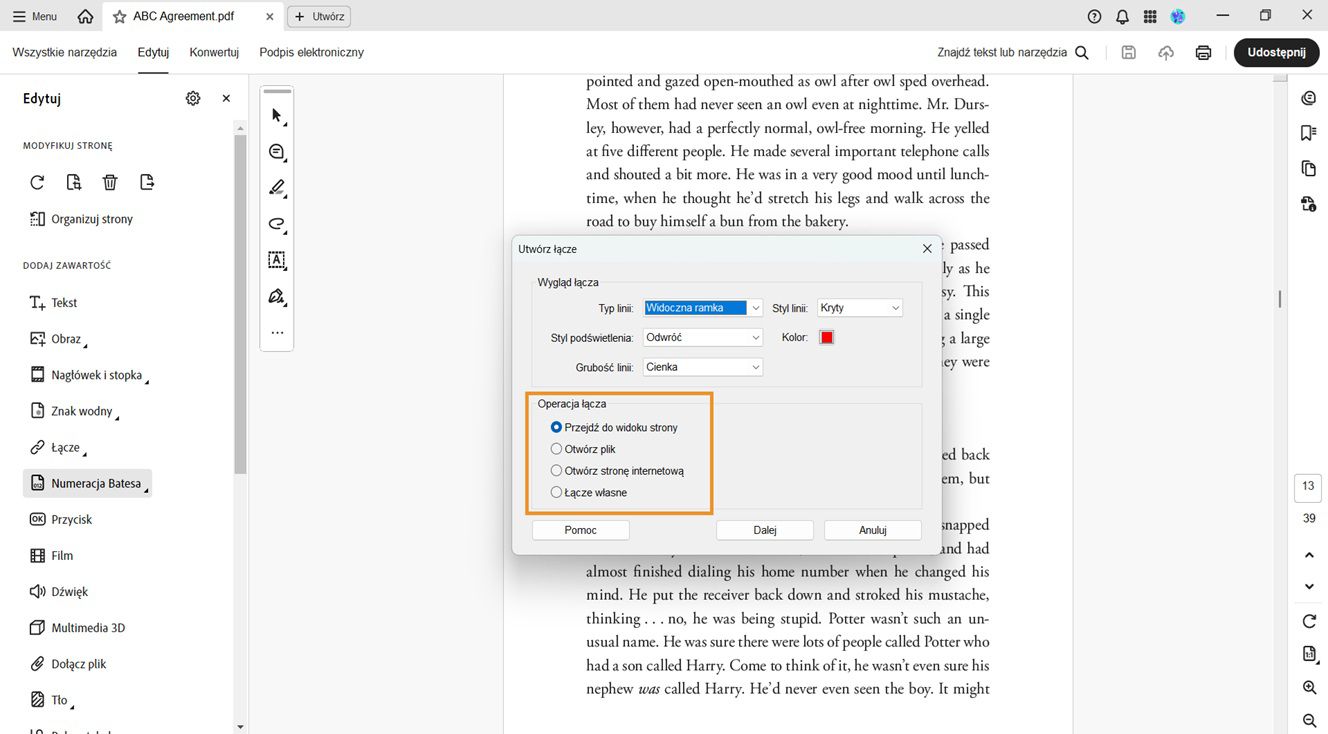Click the Udostępnij share button

point(1276,52)
